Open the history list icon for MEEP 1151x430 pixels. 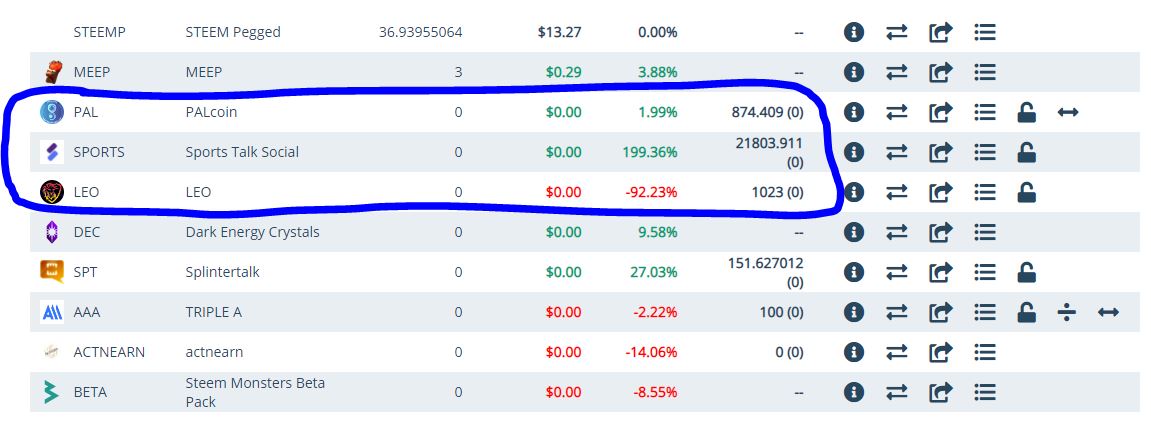click(984, 72)
